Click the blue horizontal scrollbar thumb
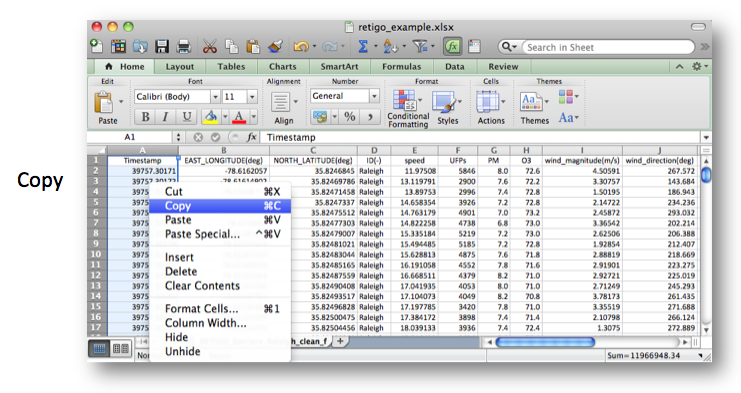The image size is (741, 393). [x=545, y=342]
